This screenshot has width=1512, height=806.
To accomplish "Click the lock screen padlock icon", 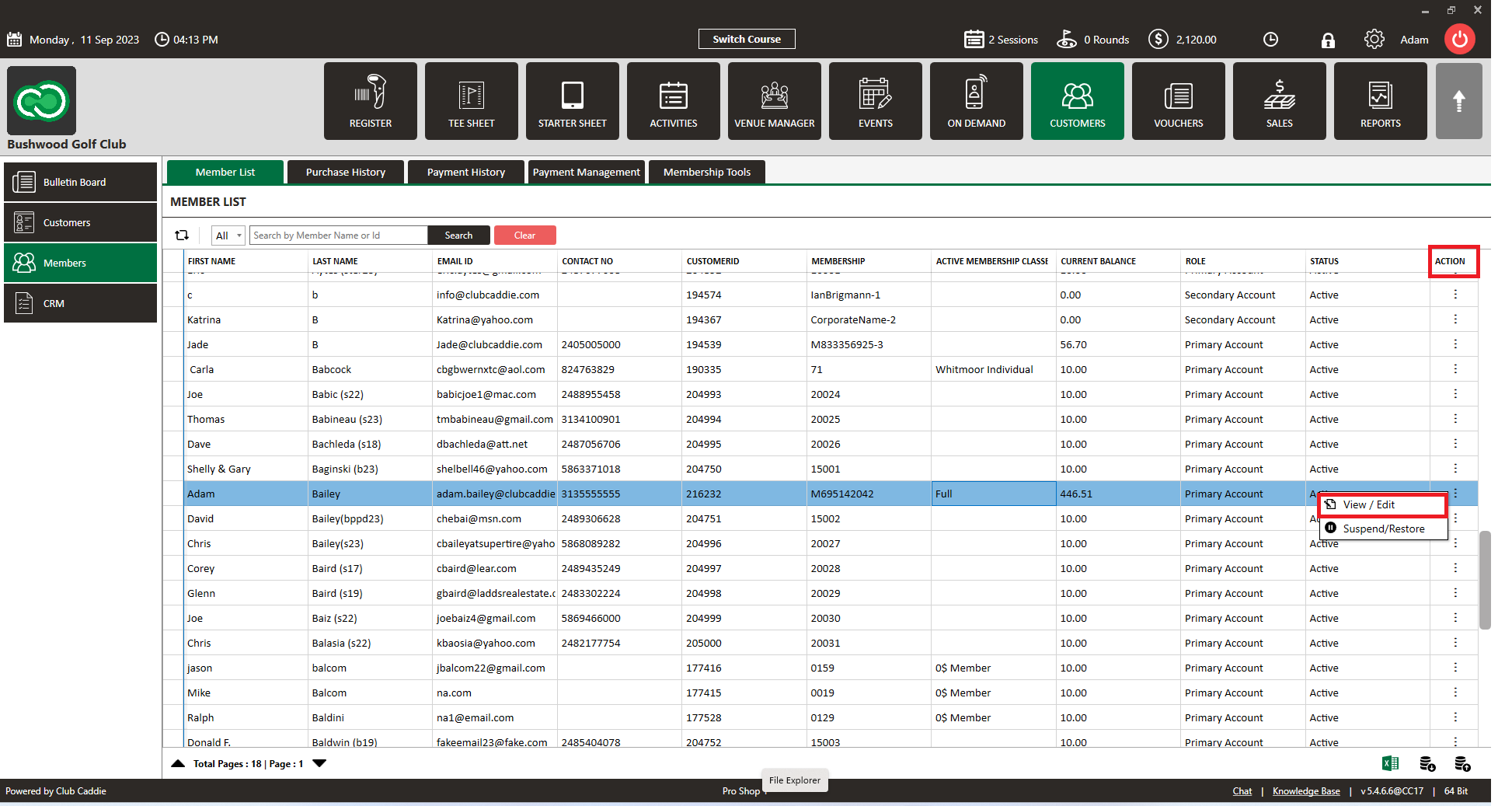I will (x=1328, y=40).
